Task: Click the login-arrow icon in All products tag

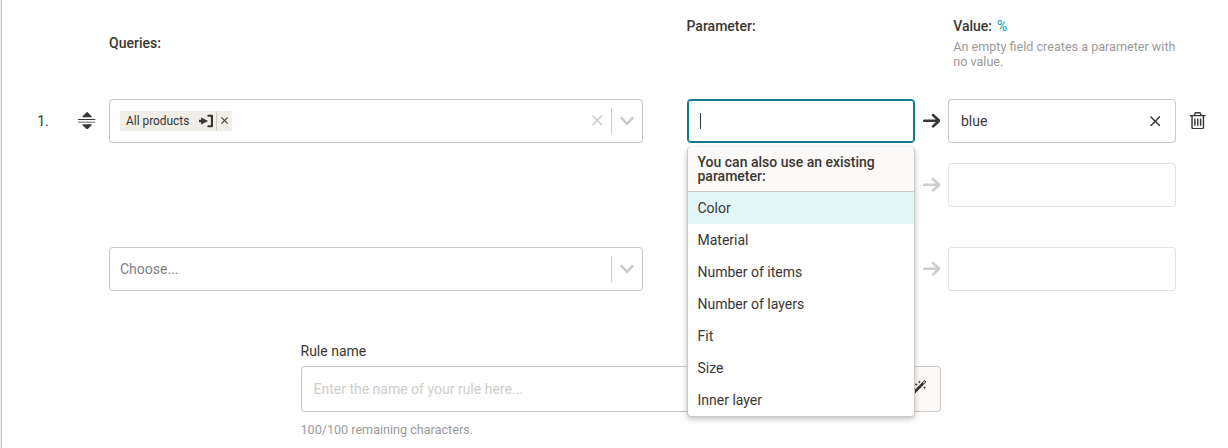Action: click(206, 121)
